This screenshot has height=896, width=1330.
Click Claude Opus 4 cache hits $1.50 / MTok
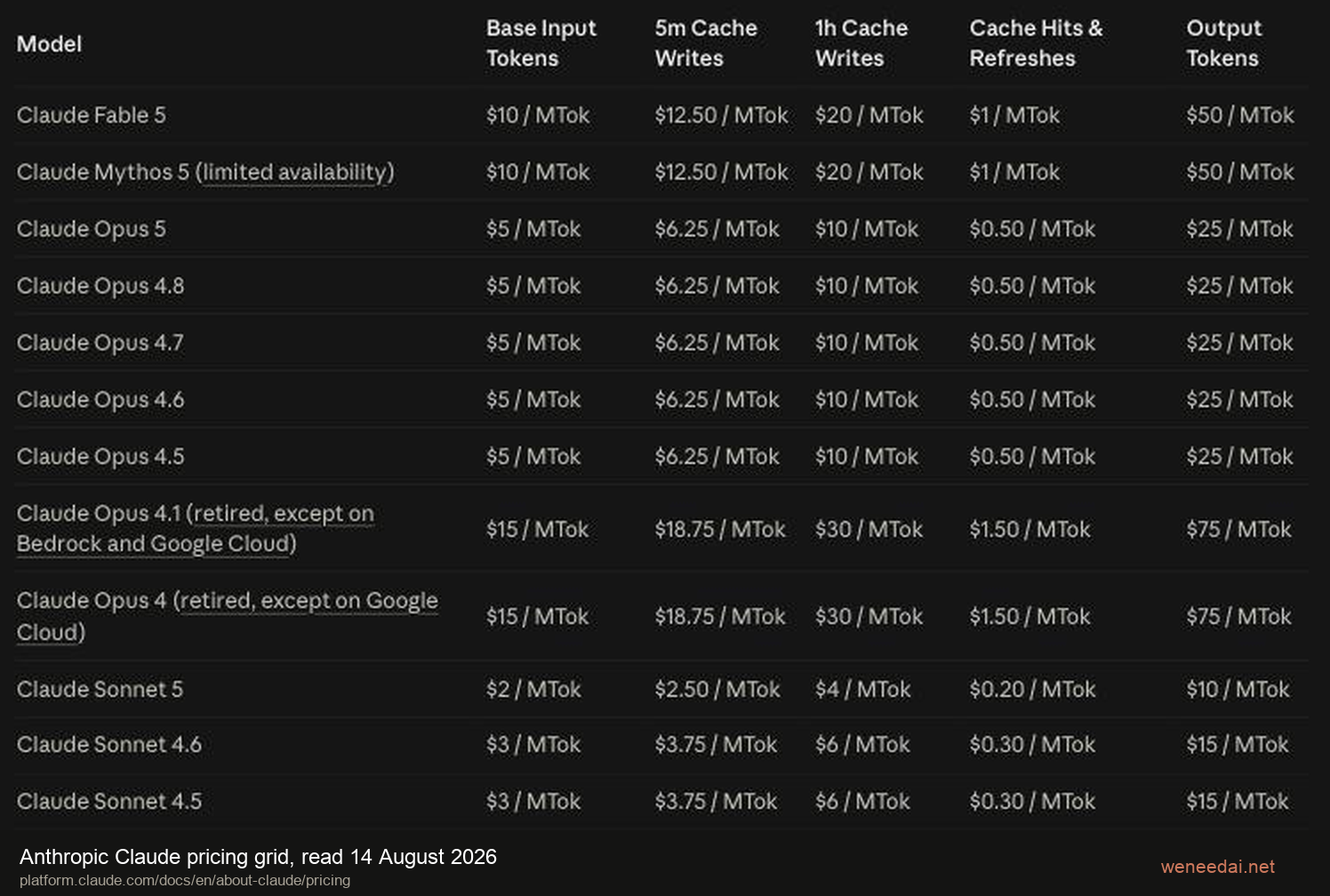coord(1030,617)
